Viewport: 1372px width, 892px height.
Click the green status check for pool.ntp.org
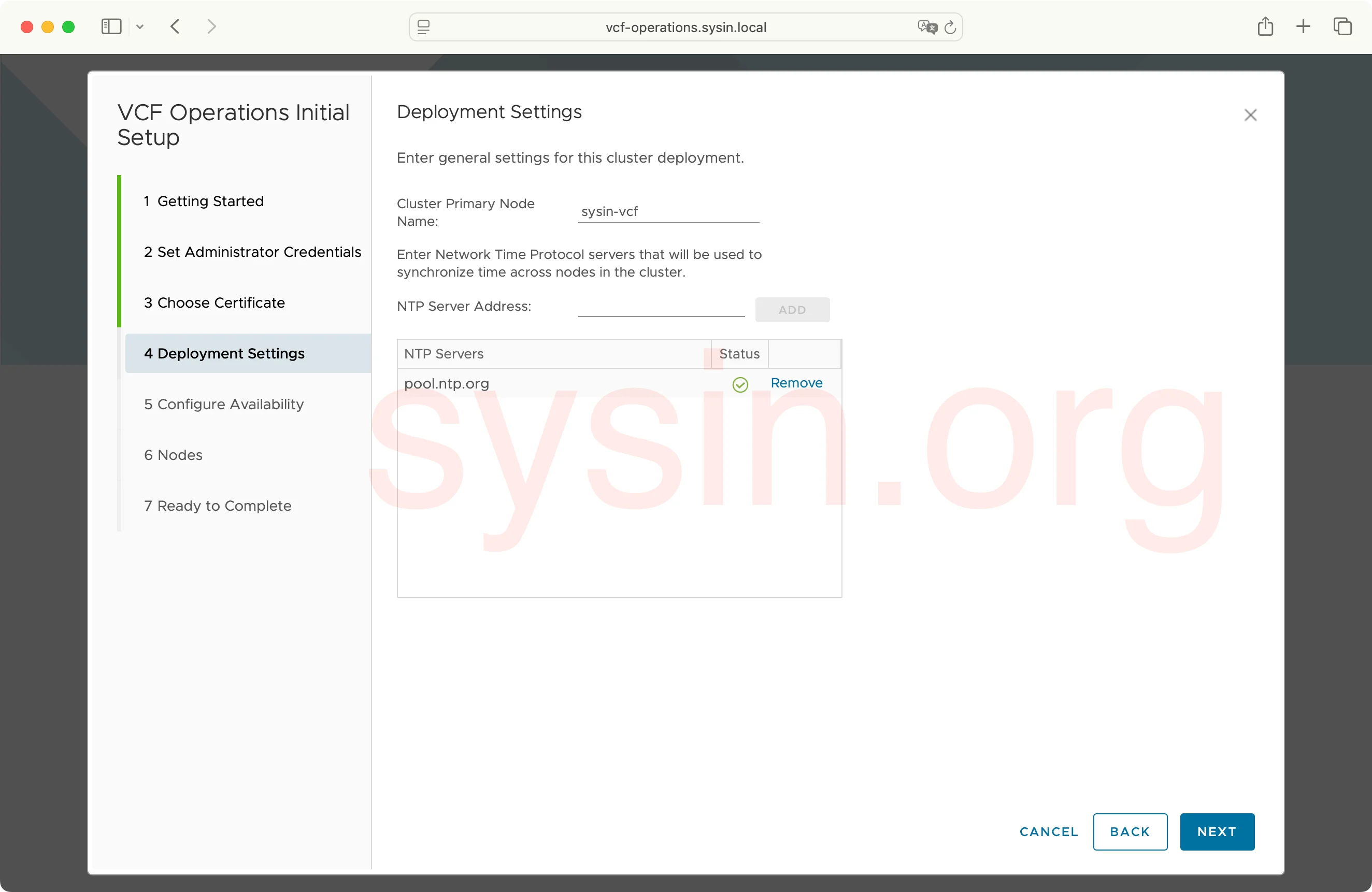click(740, 384)
